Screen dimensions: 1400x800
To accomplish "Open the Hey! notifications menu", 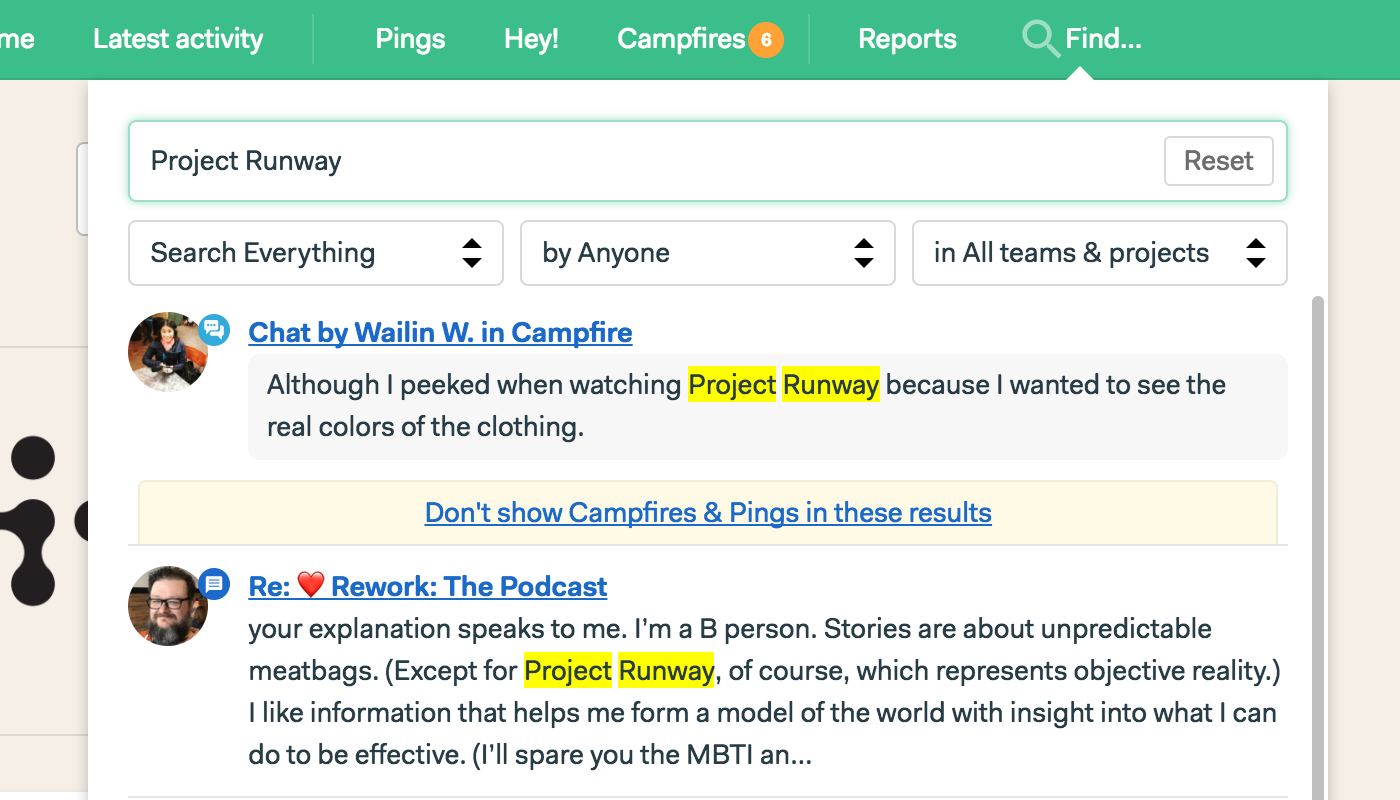I will point(531,39).
